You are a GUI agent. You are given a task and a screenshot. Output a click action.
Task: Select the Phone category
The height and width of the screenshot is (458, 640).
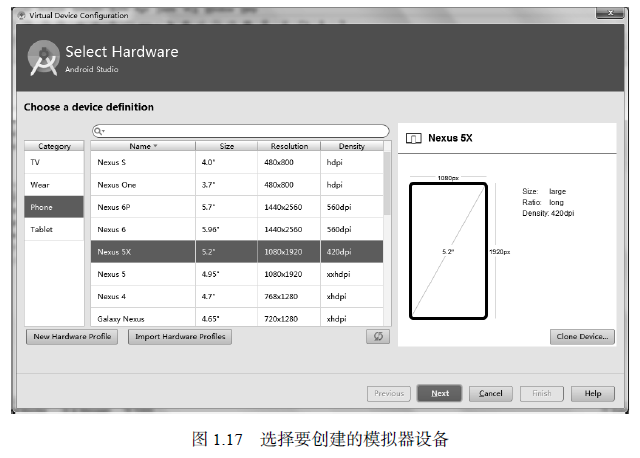(54, 207)
